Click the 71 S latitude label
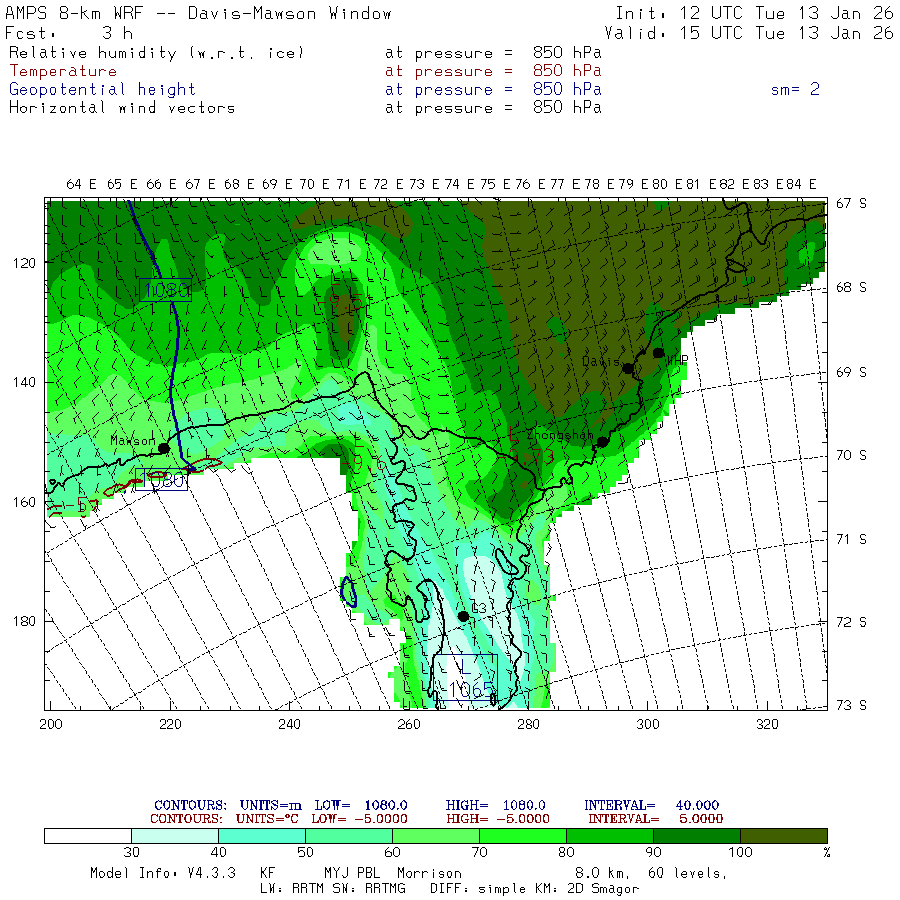The image size is (900, 900). pyautogui.click(x=851, y=539)
